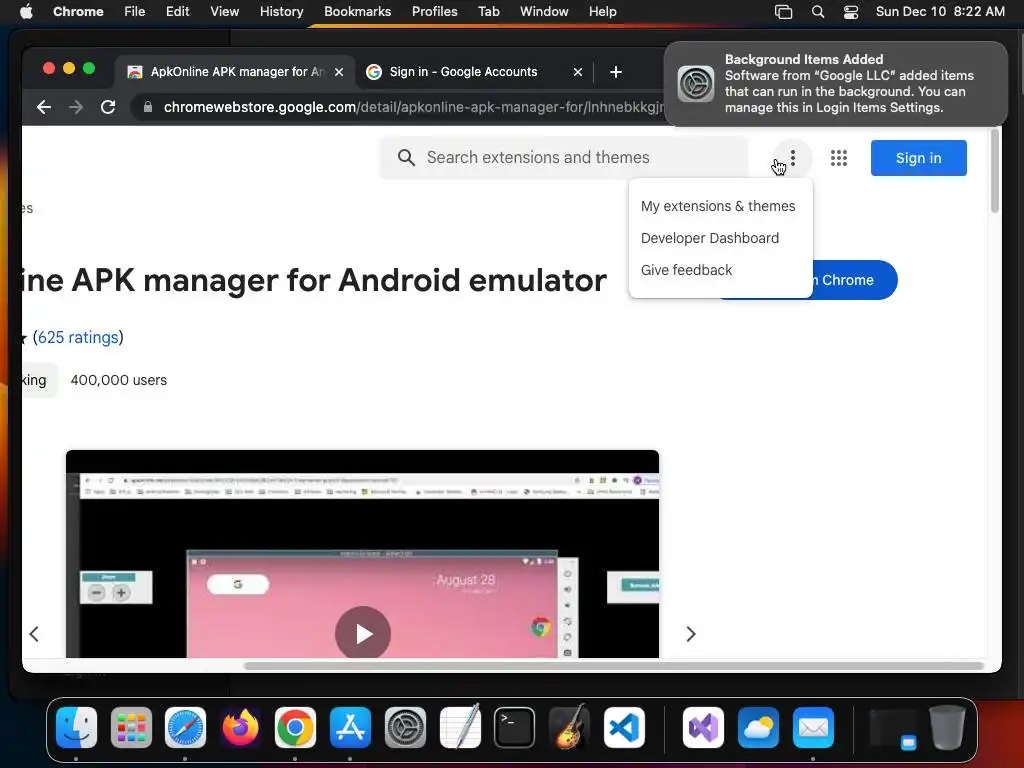
Task: Reload the current page
Action: pyautogui.click(x=108, y=107)
